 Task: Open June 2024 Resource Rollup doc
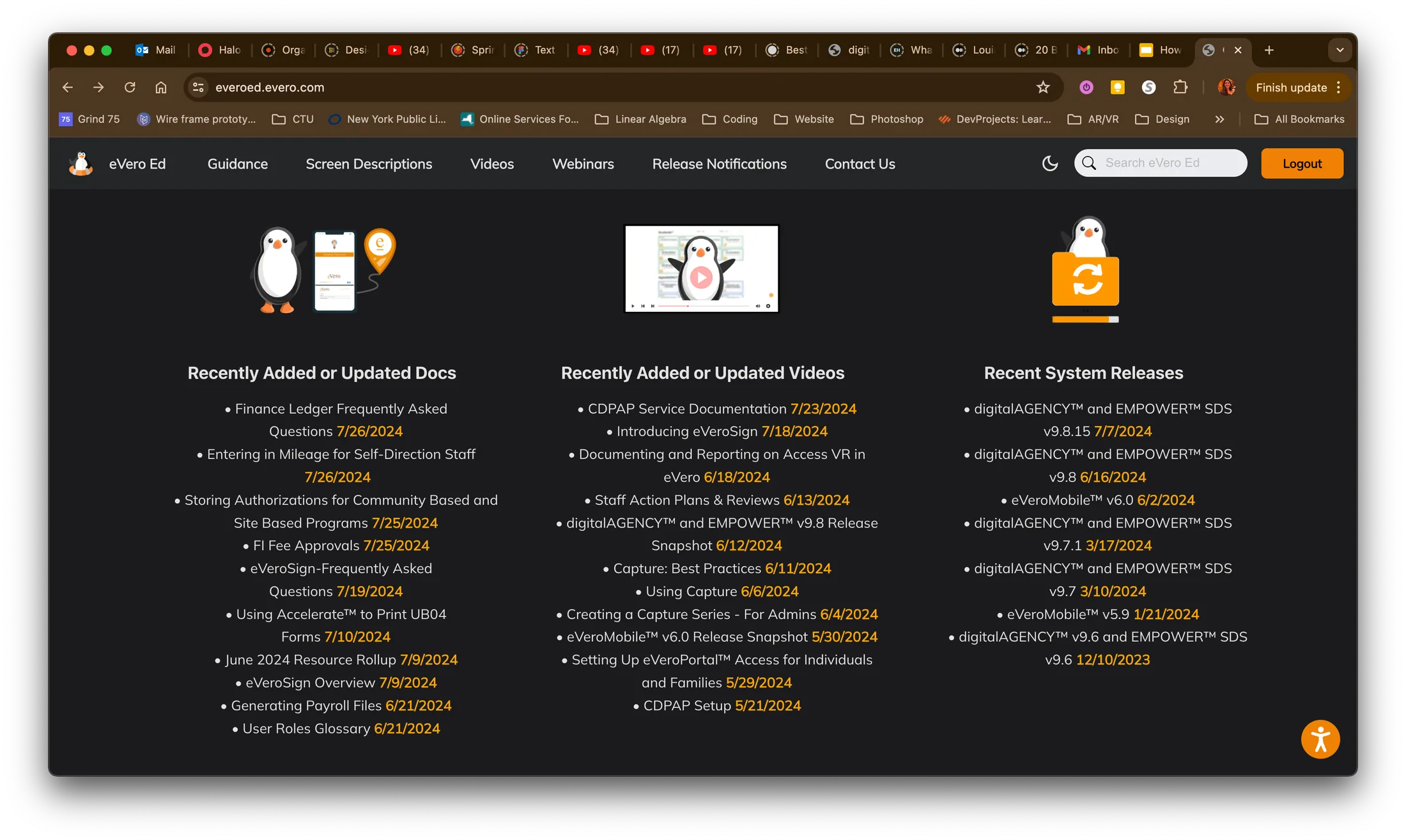[336, 660]
